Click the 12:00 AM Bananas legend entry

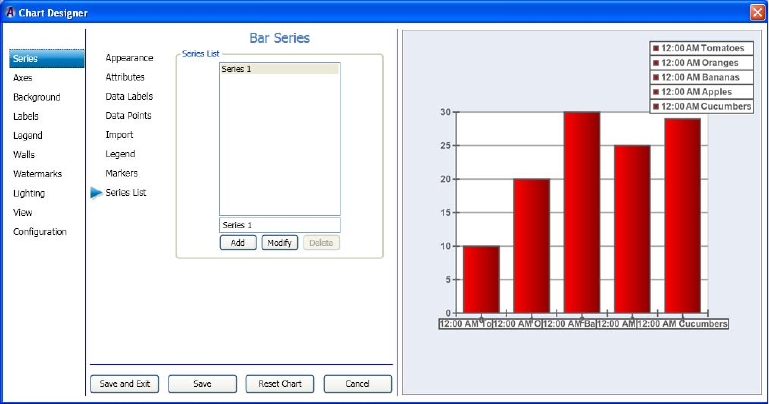pyautogui.click(x=701, y=77)
